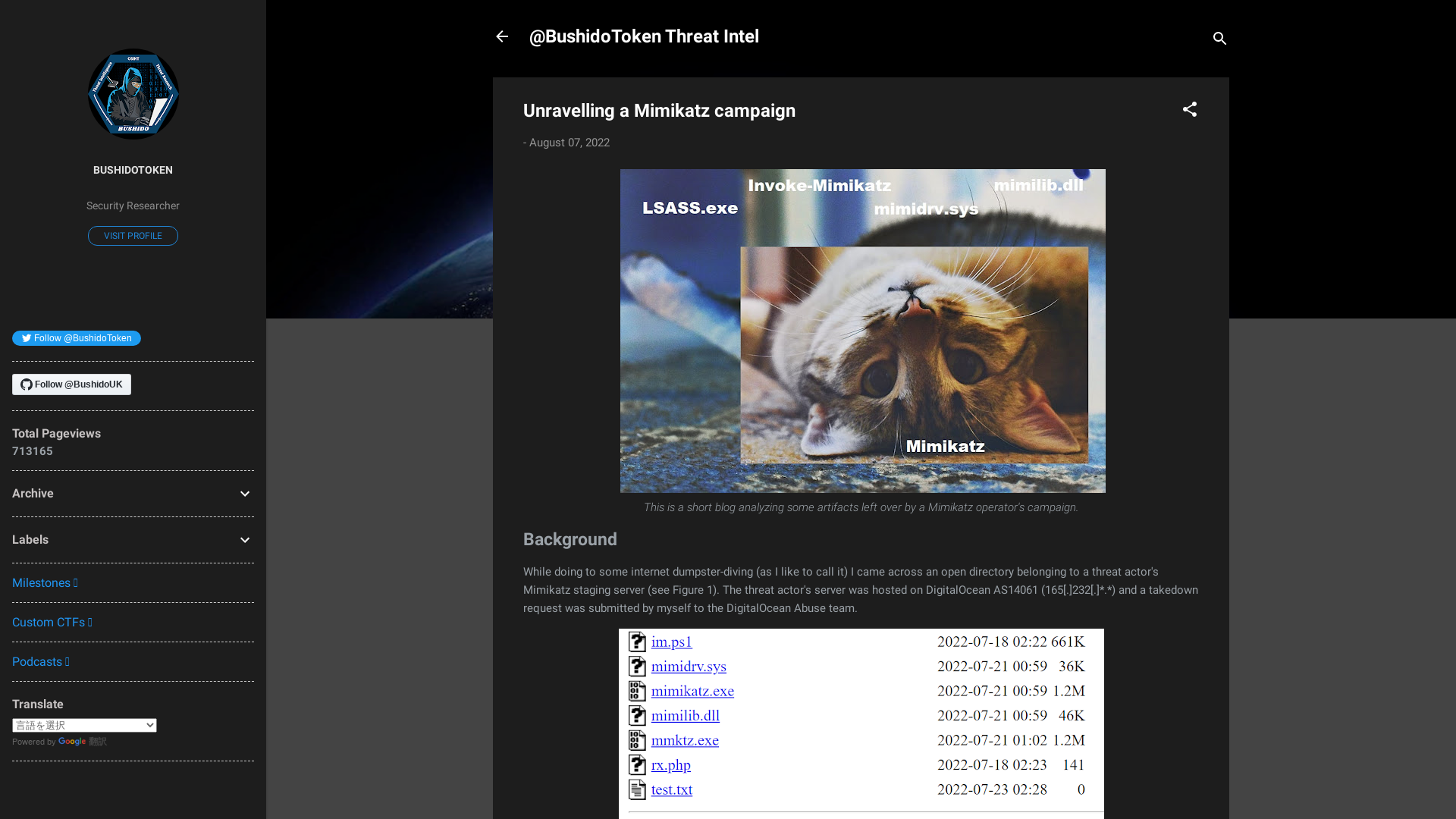This screenshot has width=1456, height=819.
Task: Expand the Archive section
Action: pyautogui.click(x=244, y=494)
